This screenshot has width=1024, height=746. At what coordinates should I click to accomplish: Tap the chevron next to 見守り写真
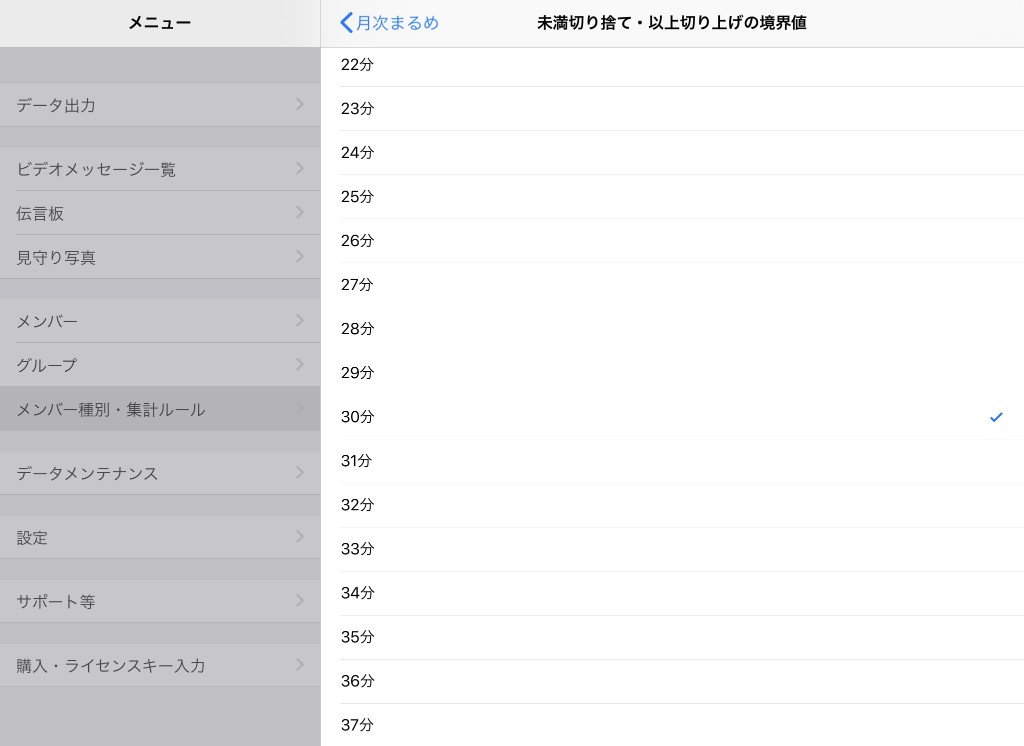point(299,256)
